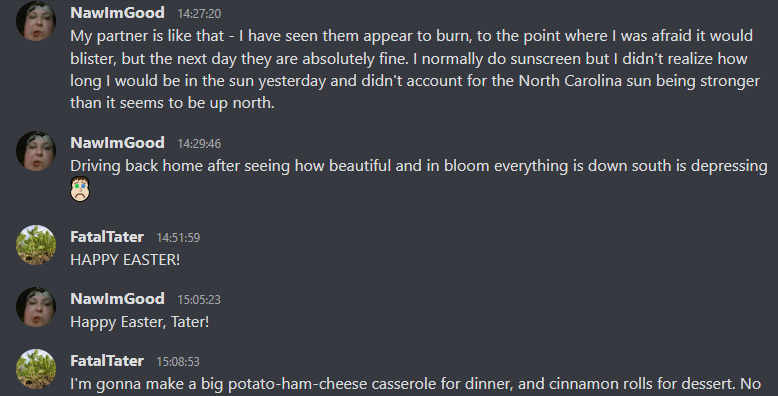
Task: Open FatalTater's avatar on the casserole message
Action: pyautogui.click(x=36, y=369)
